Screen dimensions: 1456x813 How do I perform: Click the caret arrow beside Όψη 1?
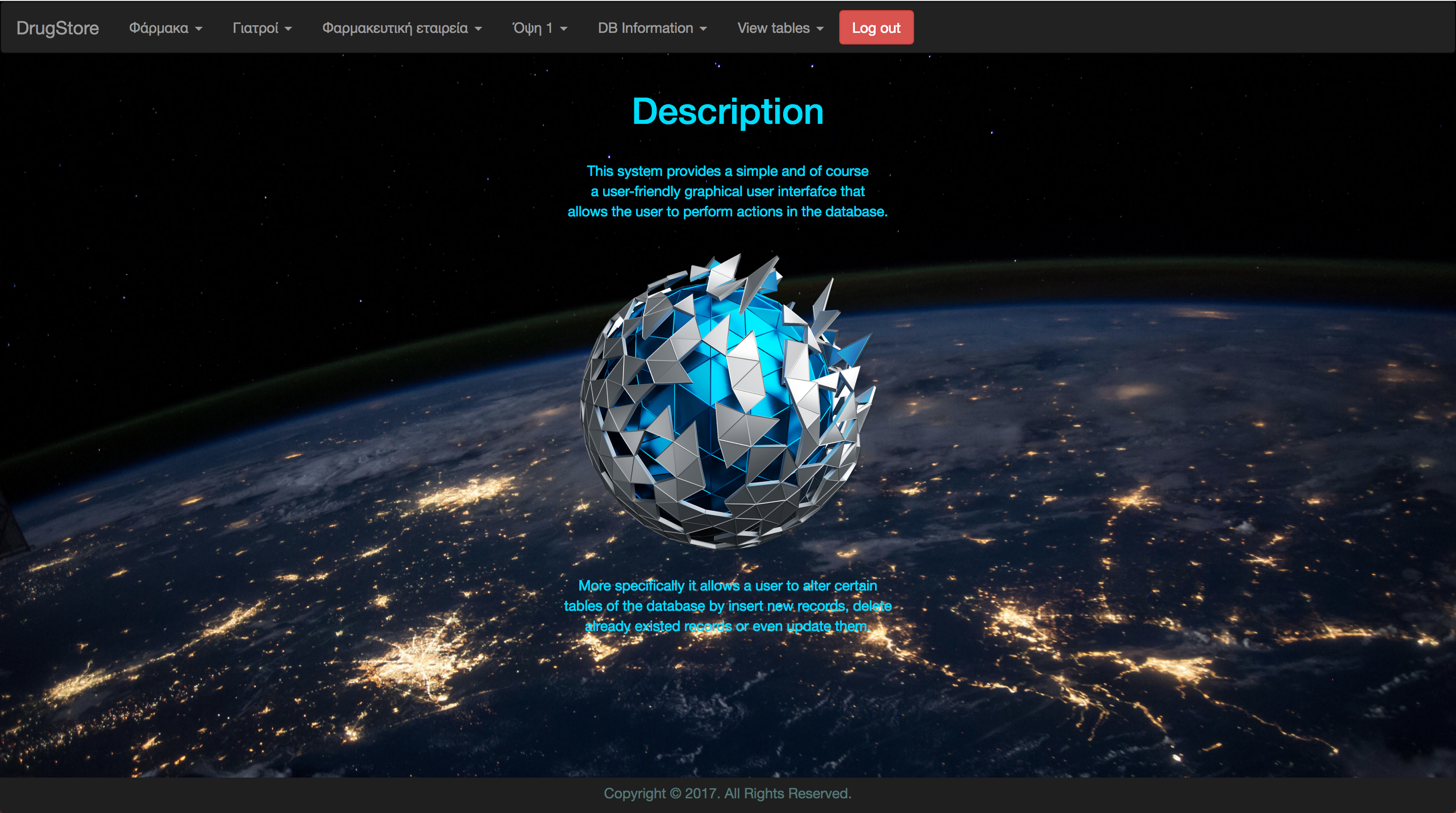564,29
